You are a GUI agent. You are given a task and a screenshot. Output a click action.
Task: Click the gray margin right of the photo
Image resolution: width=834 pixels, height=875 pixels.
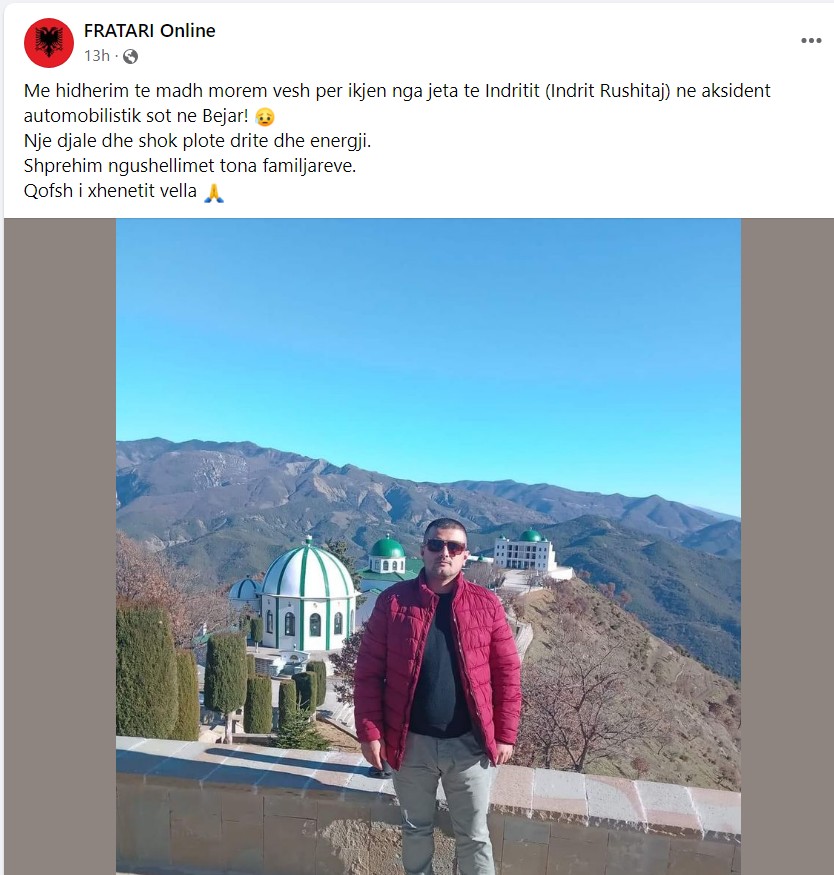tap(787, 546)
